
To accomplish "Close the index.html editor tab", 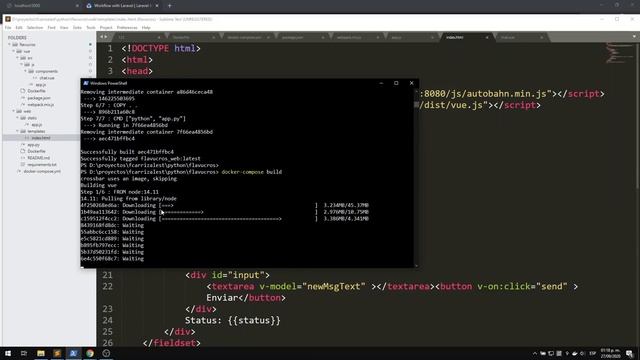I will coord(487,37).
